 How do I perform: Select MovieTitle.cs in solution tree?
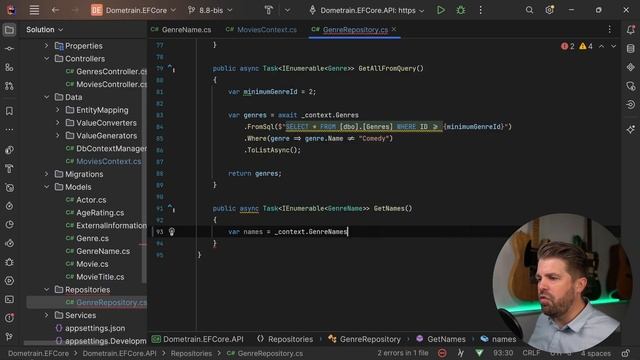coord(95,277)
